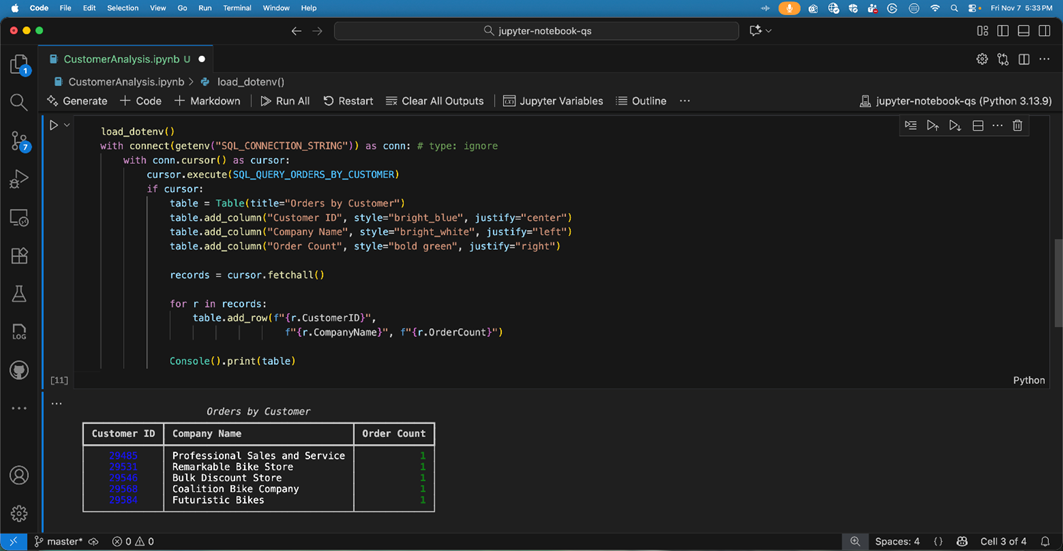Select kernel jupyter-notebook-qs (Python 3.13.9)
The height and width of the screenshot is (551, 1063).
click(955, 101)
